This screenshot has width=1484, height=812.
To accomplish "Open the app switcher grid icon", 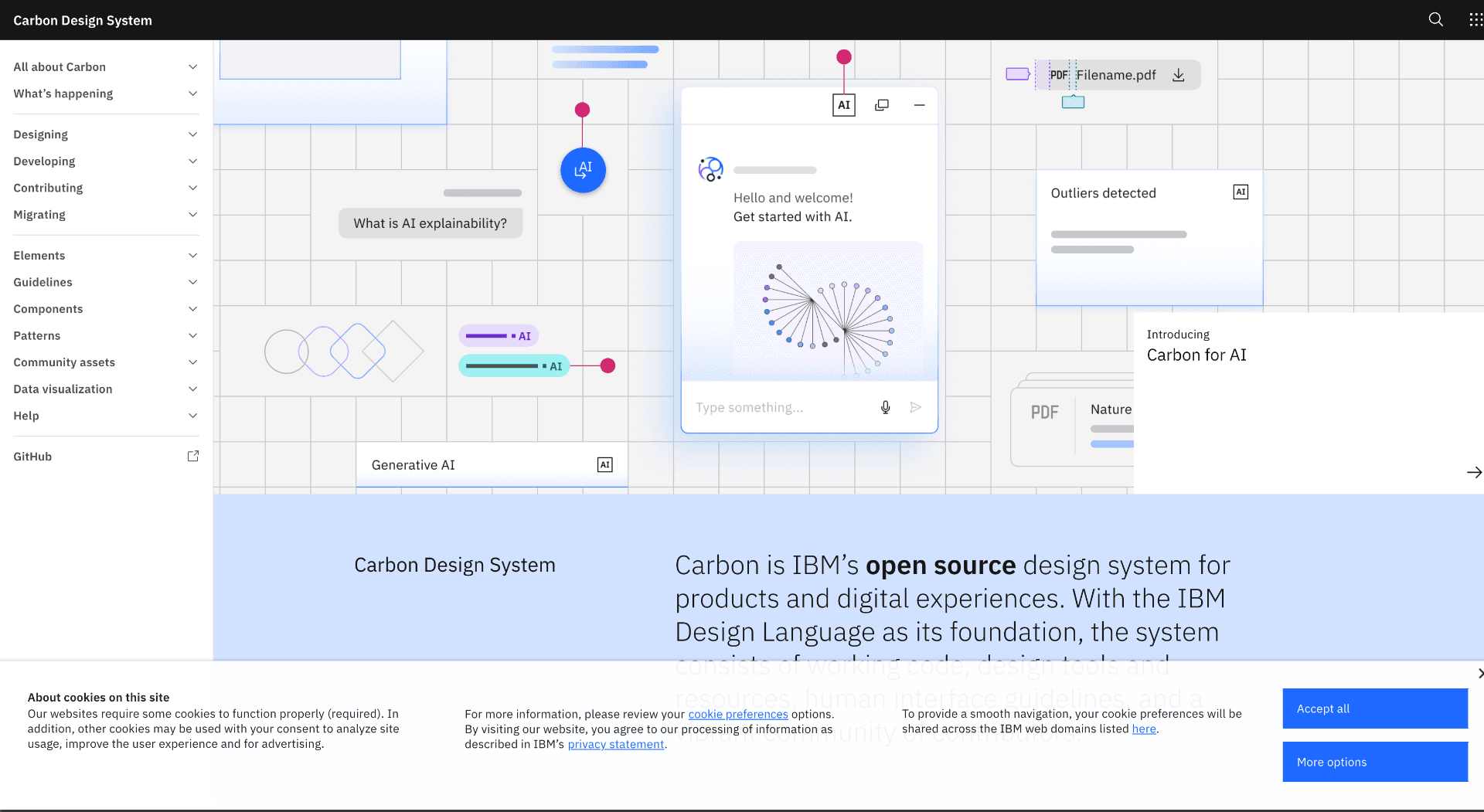I will [x=1475, y=19].
